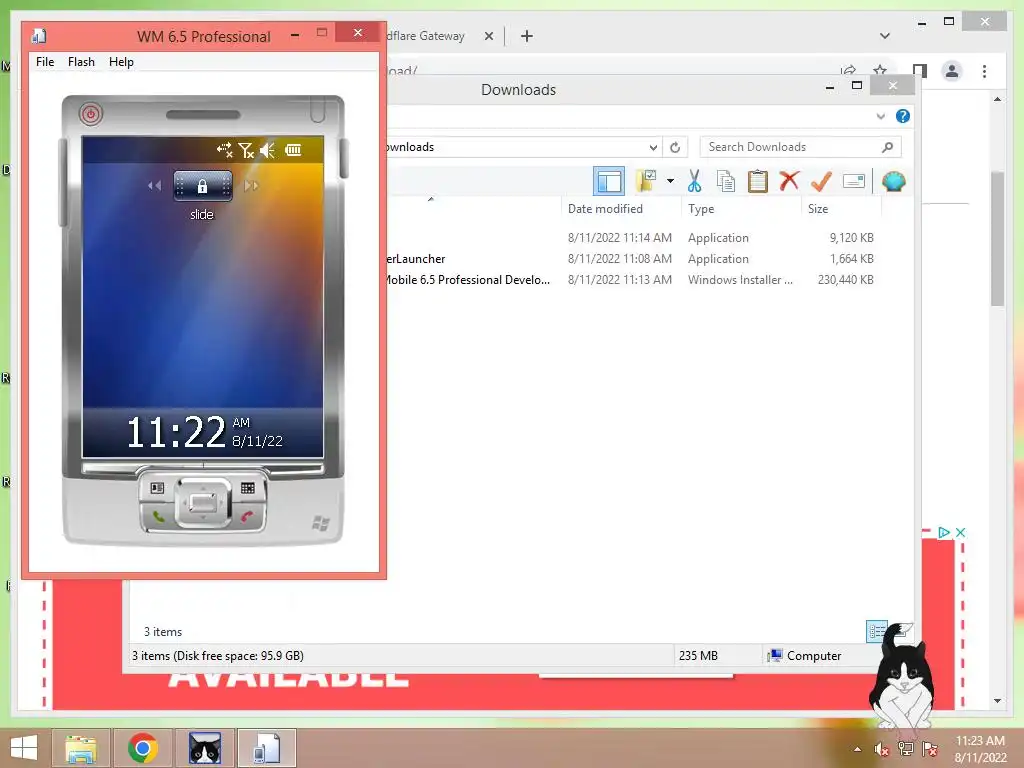Toggle the preview pane layout button
The height and width of the screenshot is (768, 1024).
pos(609,182)
